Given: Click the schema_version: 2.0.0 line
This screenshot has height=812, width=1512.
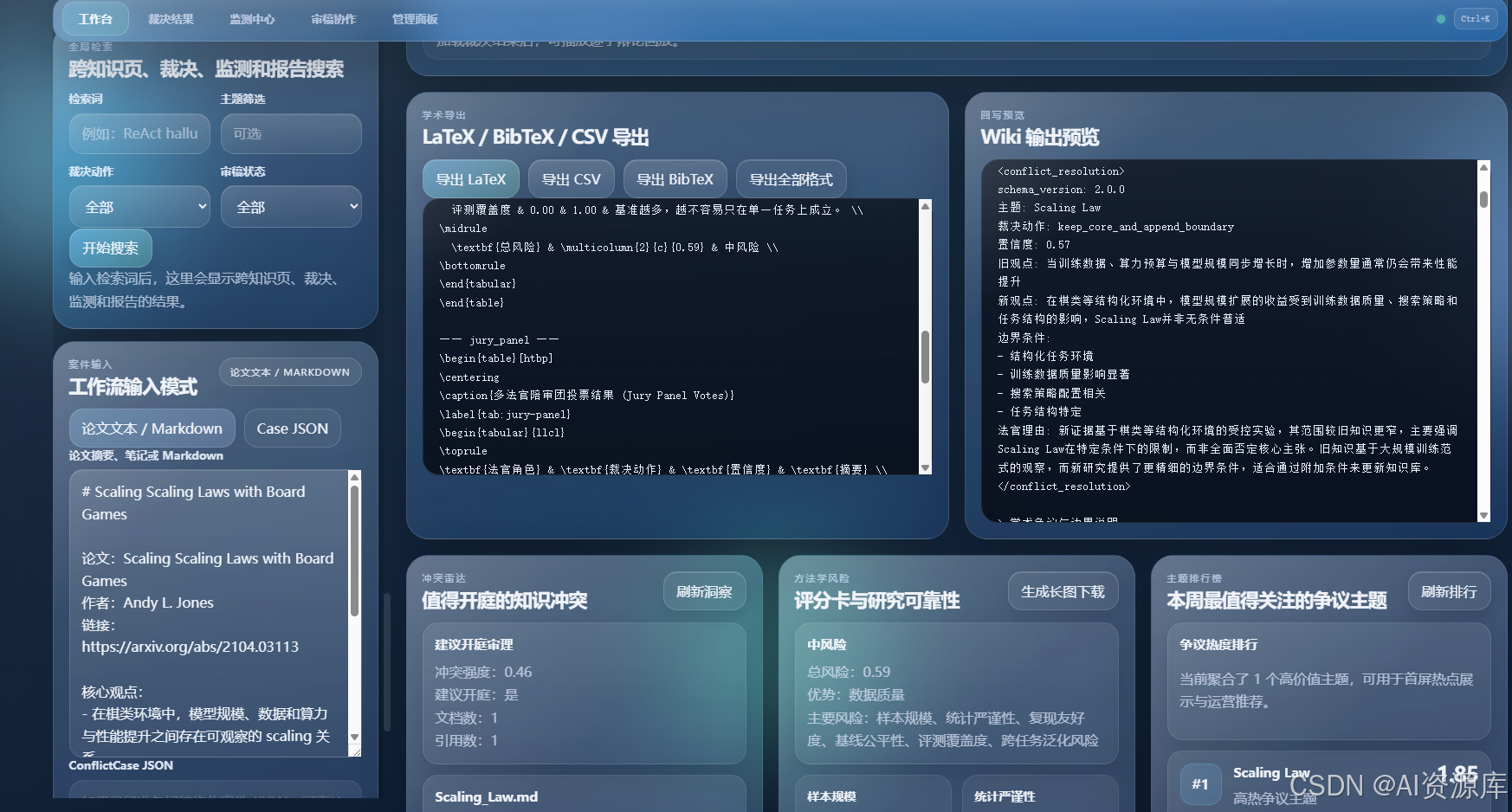Looking at the screenshot, I should point(1061,190).
